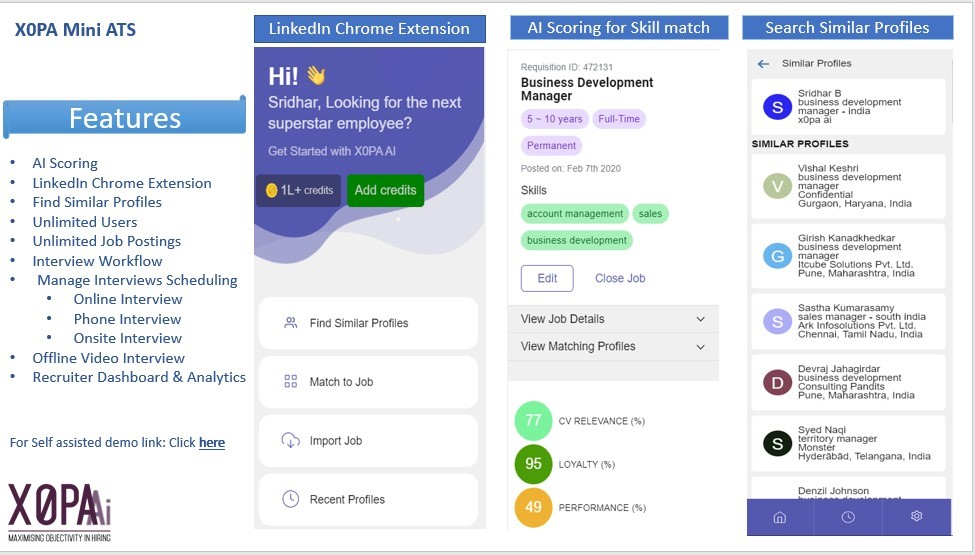Open the self assisted demo 'here' link
The width and height of the screenshot is (975, 555).
tap(212, 442)
